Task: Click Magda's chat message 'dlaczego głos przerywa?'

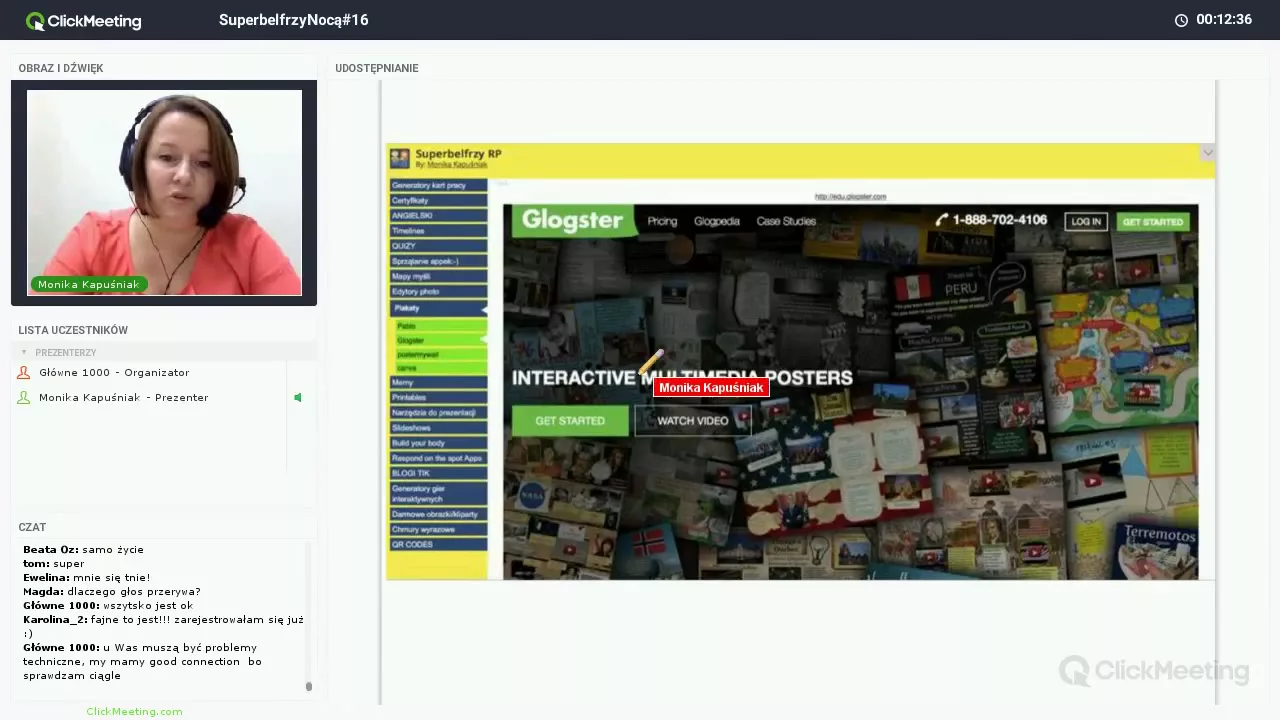Action: [112, 591]
